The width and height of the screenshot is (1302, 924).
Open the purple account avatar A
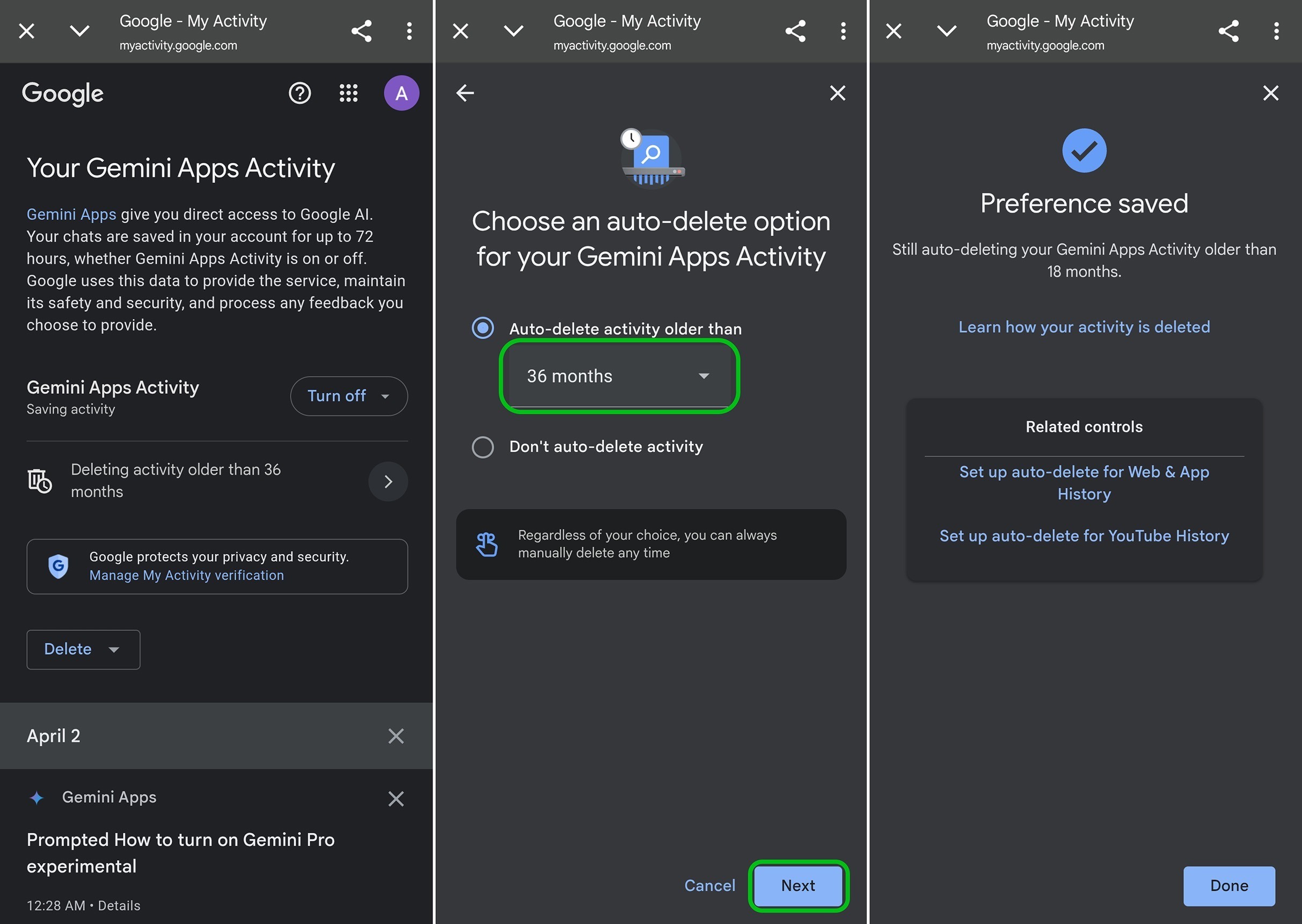pyautogui.click(x=401, y=93)
